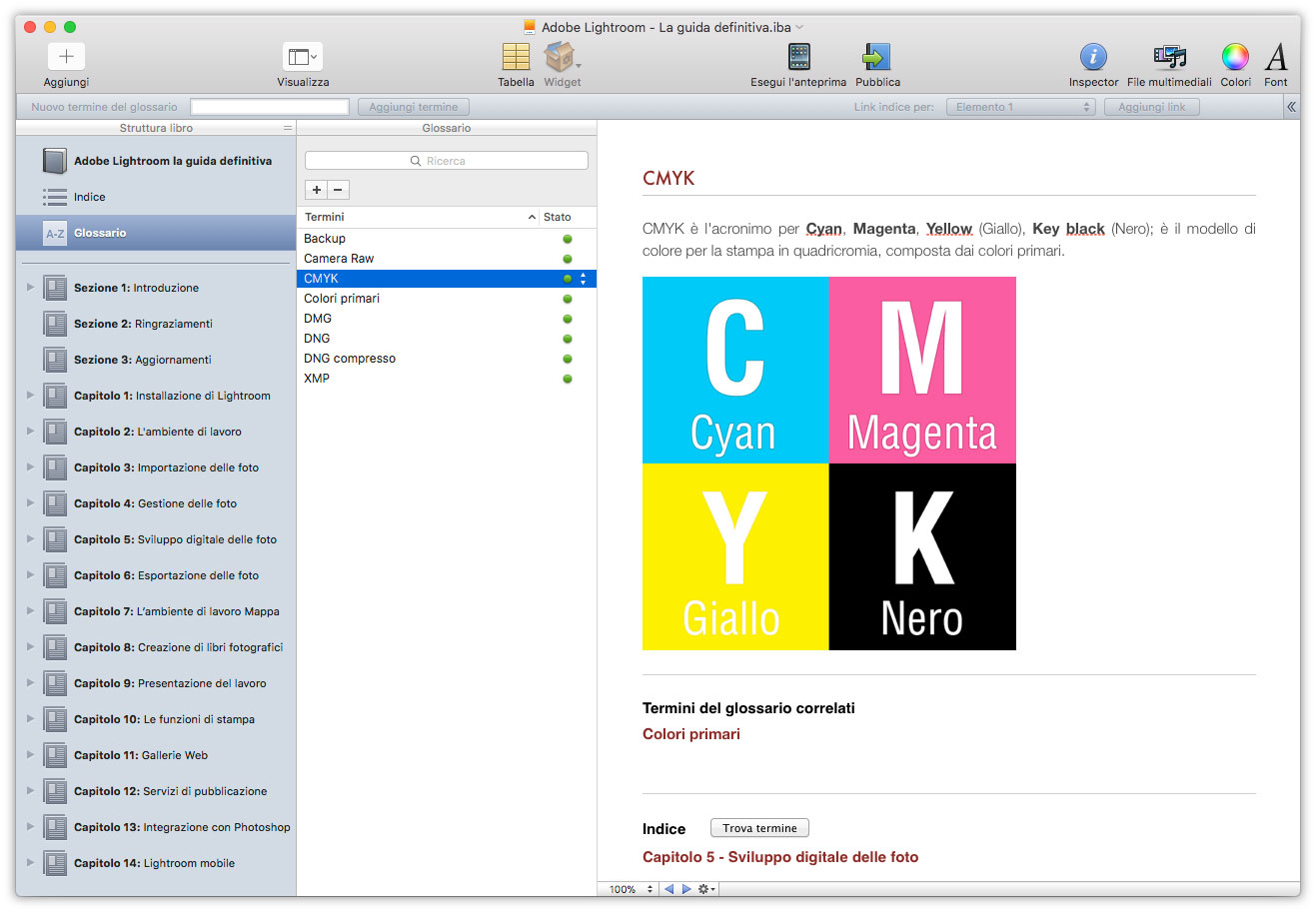Open CMYK row status stepper
Image resolution: width=1316 pixels, height=912 pixels.
[x=584, y=279]
